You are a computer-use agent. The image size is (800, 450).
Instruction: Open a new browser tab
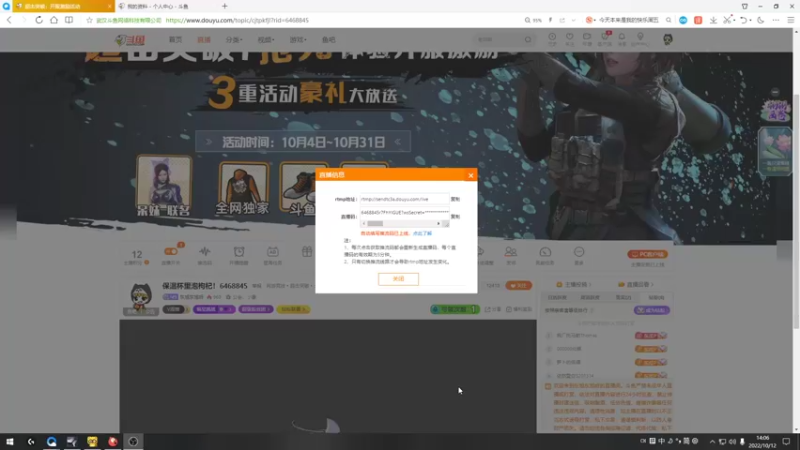pyautogui.click(x=224, y=6)
